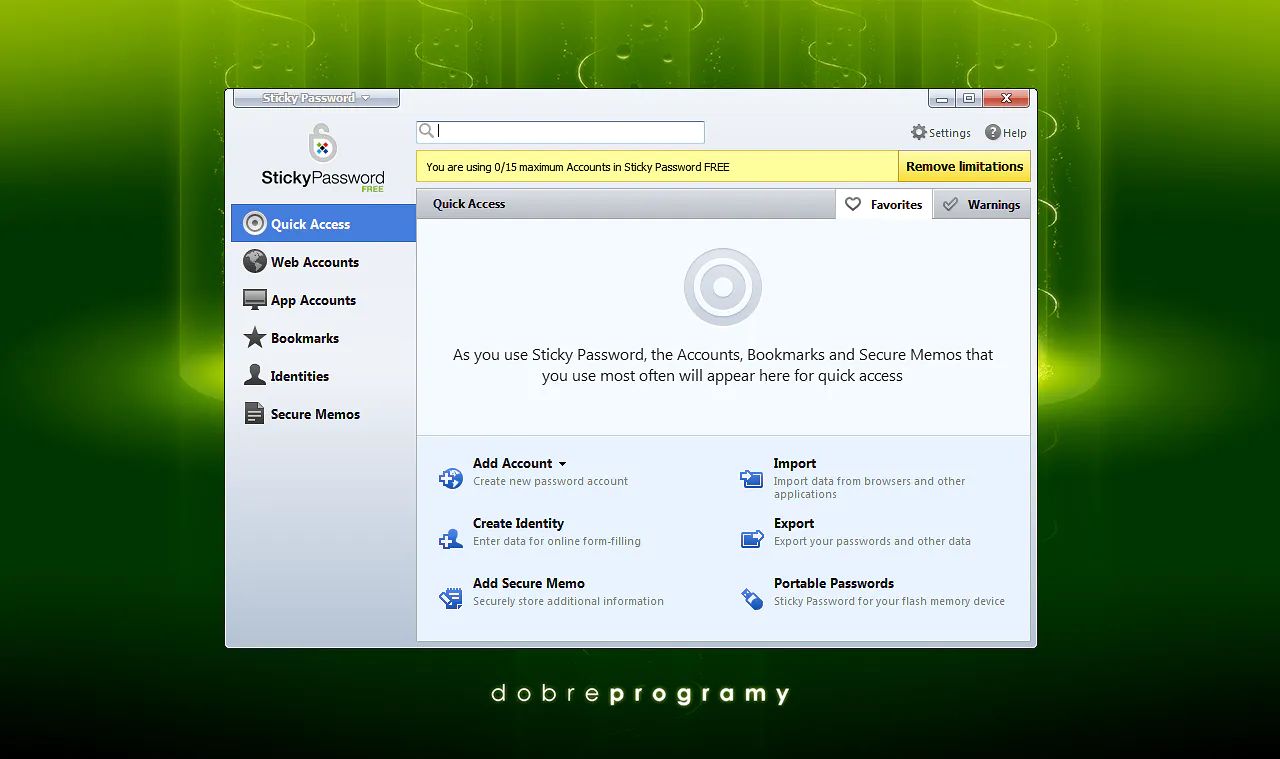Click the Import icon for browser data
1280x759 pixels.
(751, 479)
